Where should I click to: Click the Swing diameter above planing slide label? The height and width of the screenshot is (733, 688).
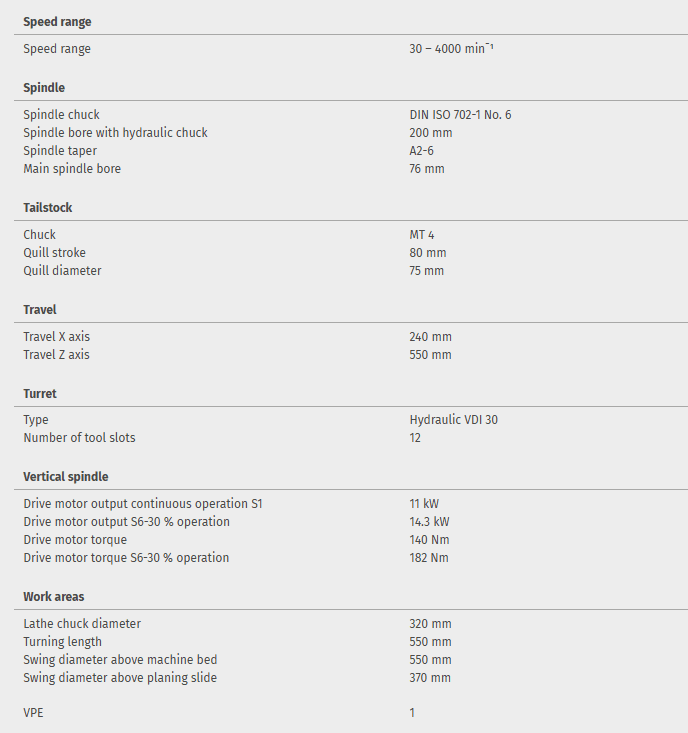[x=120, y=678]
